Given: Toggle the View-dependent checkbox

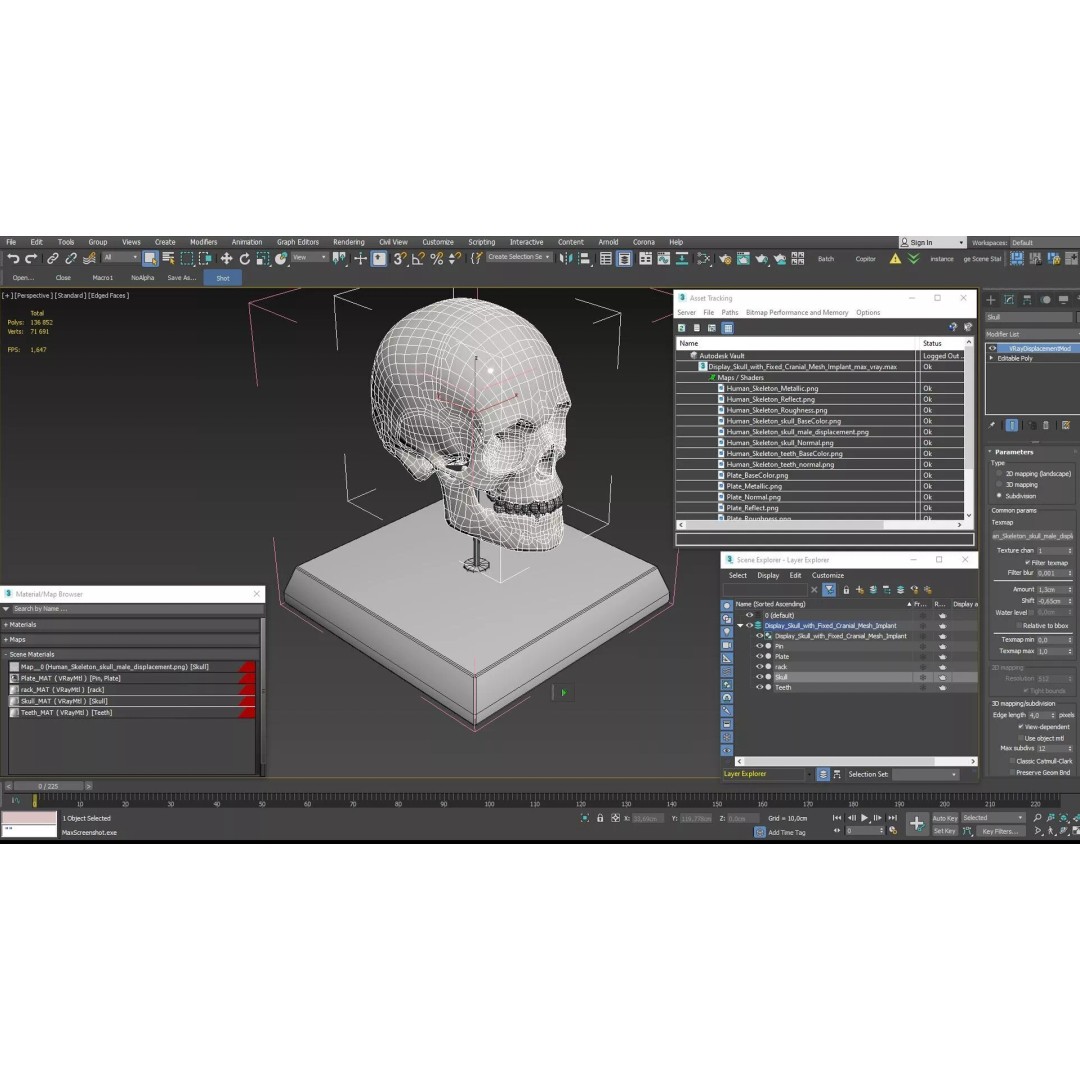Looking at the screenshot, I should (1020, 727).
